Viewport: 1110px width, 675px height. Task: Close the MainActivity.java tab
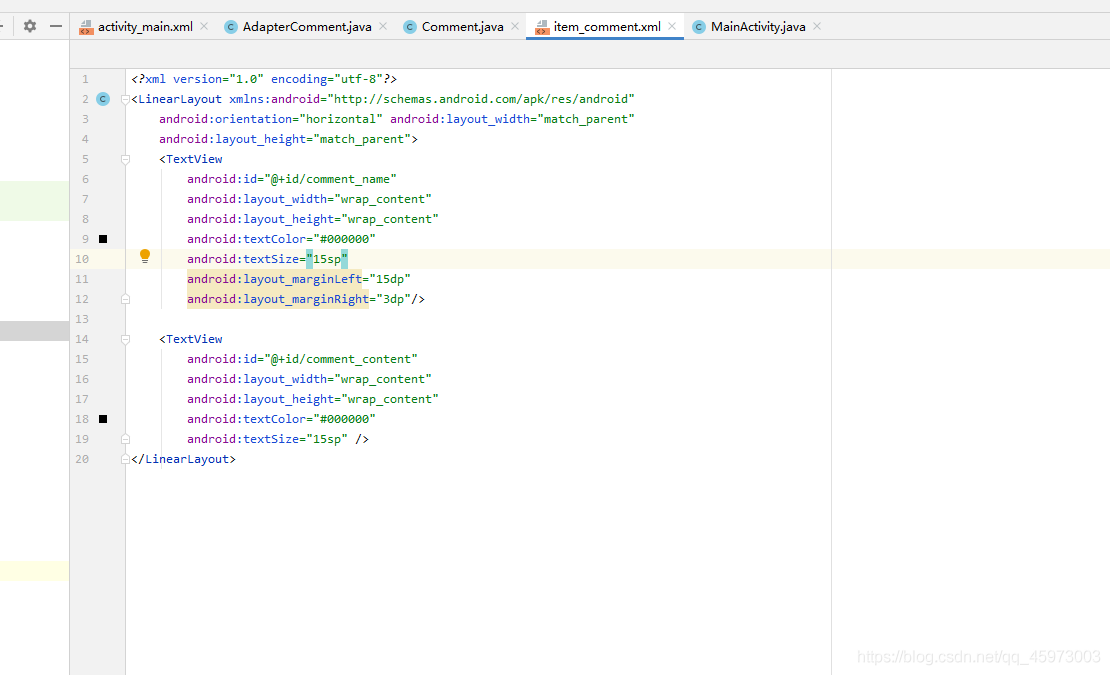click(817, 26)
